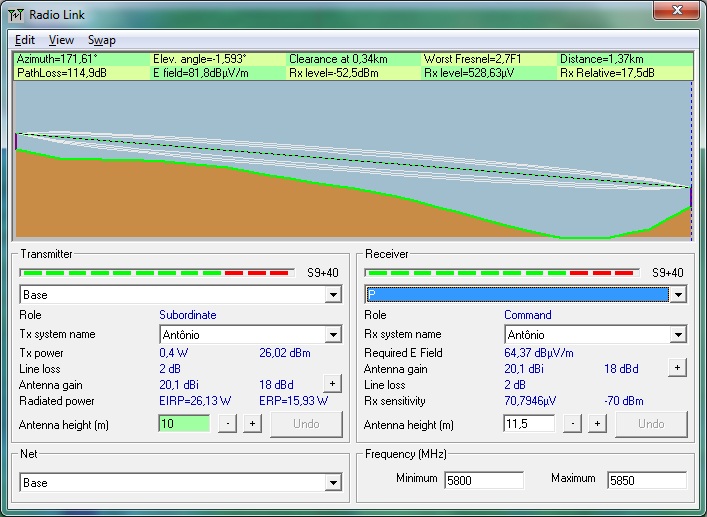This screenshot has height=517, width=707.
Task: Click the Swap menu item
Action: (x=101, y=40)
